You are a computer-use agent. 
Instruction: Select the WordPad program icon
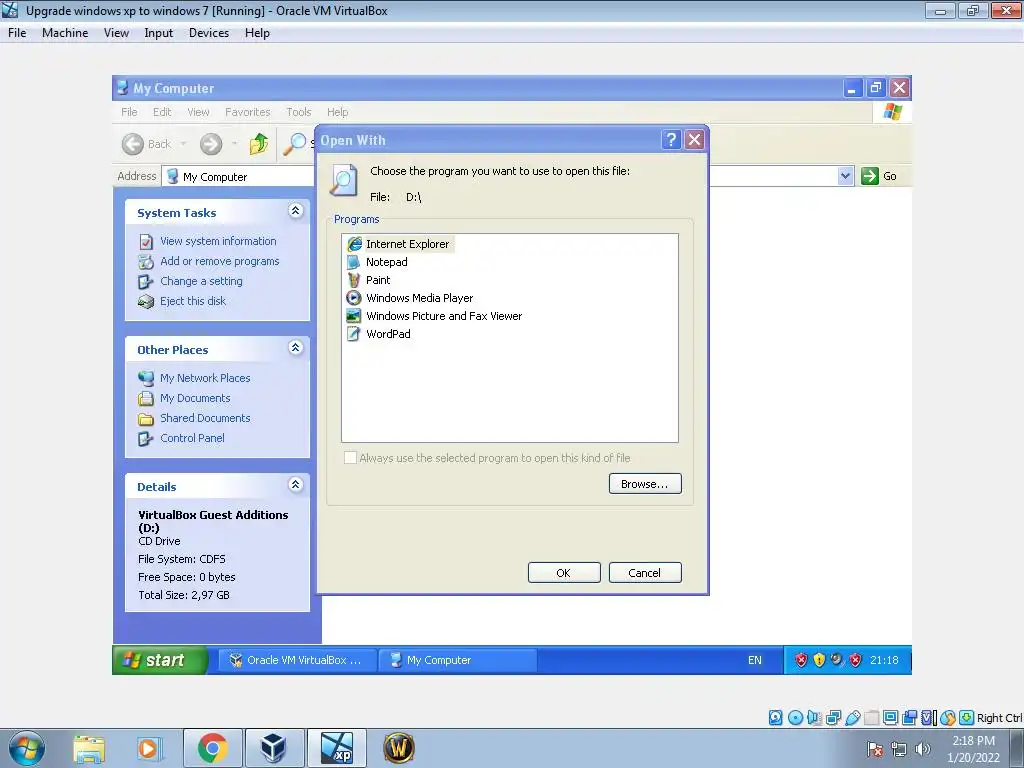[x=353, y=334]
